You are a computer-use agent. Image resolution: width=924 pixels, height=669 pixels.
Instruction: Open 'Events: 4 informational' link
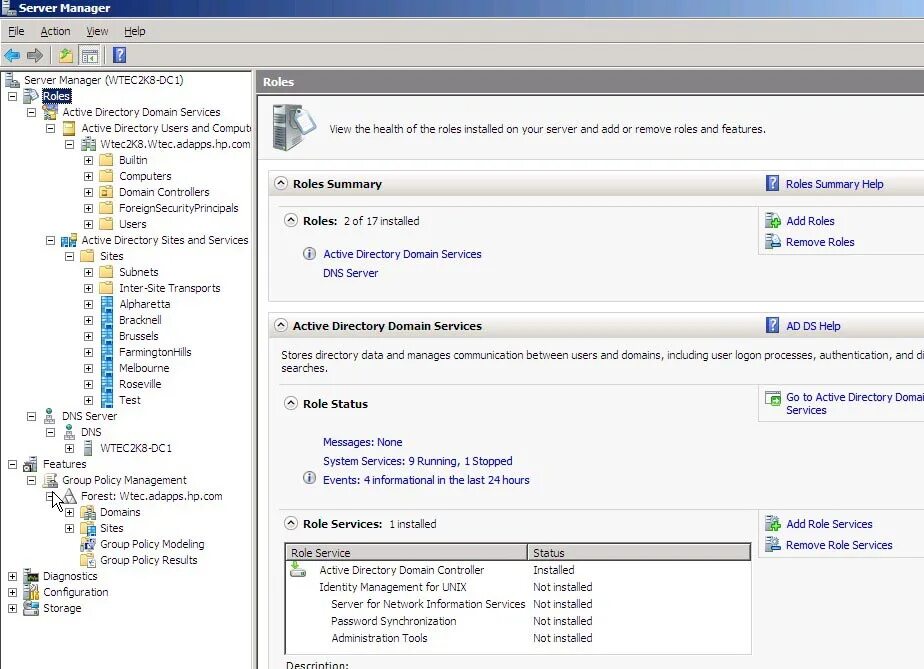coord(426,480)
